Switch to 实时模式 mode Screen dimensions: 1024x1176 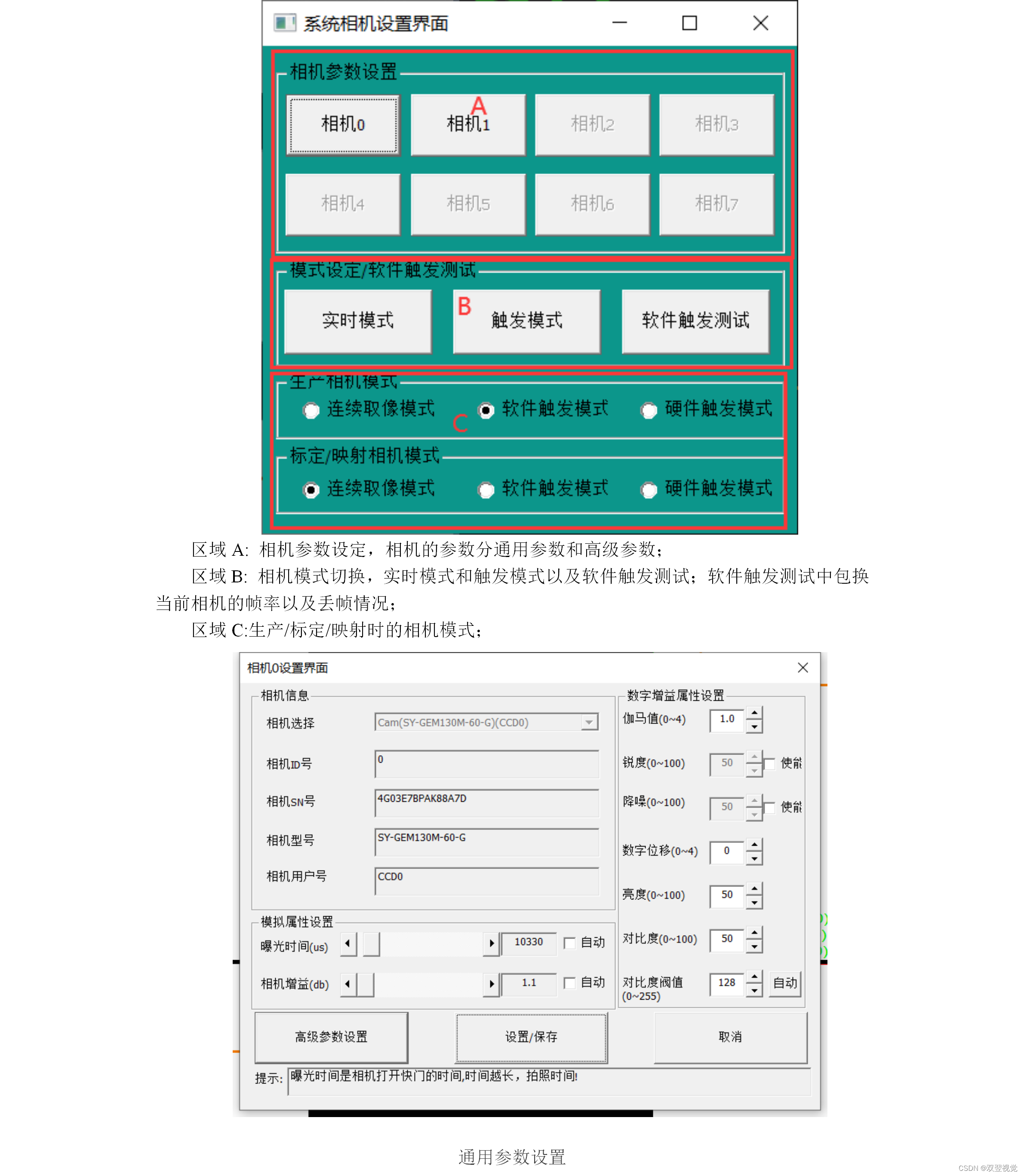(x=358, y=320)
